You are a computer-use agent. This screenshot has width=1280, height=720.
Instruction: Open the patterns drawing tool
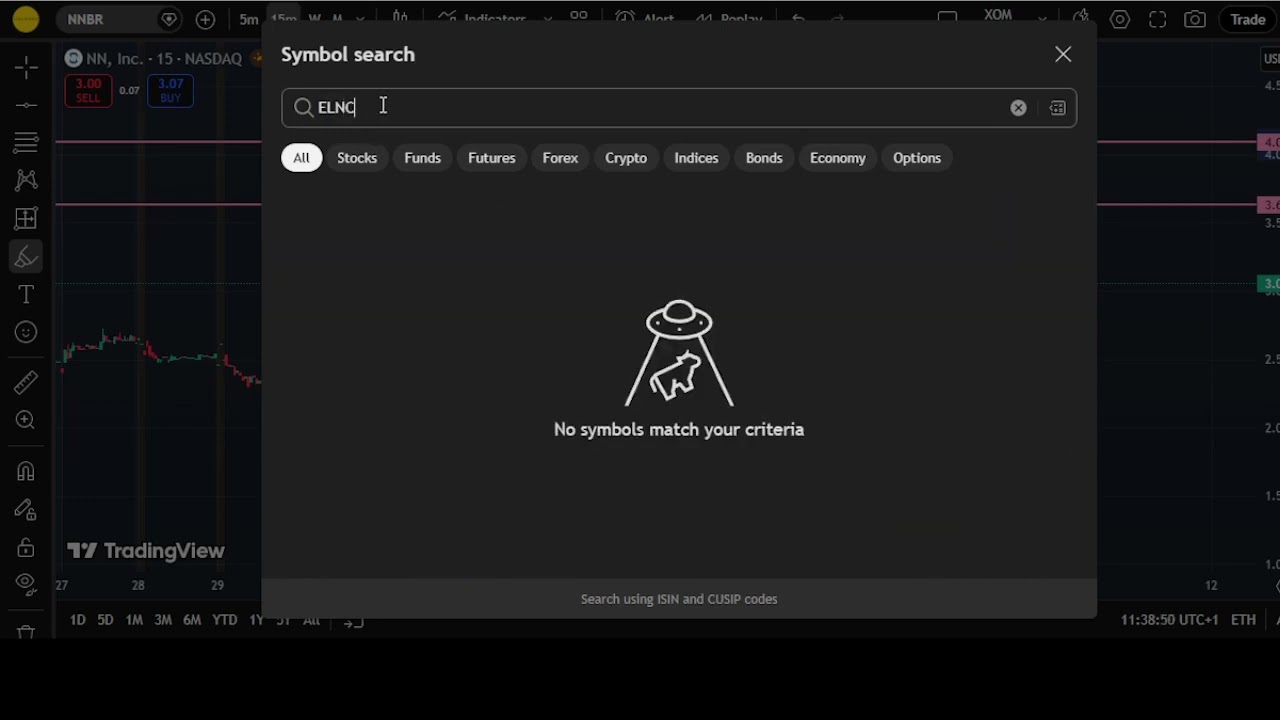[26, 180]
